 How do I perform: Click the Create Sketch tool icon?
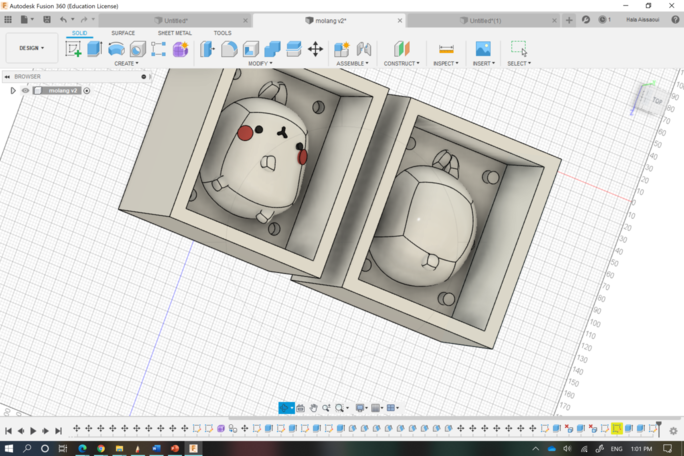pos(73,49)
